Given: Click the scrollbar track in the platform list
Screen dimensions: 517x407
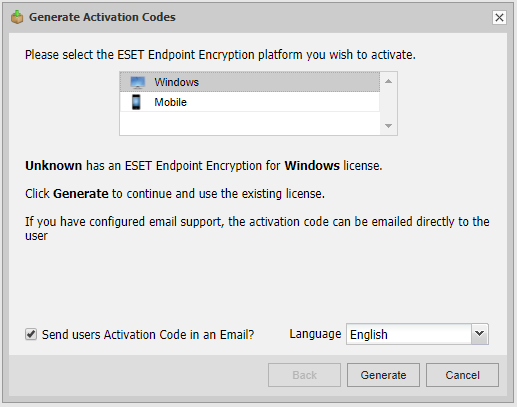Looking at the screenshot, I should click(388, 104).
